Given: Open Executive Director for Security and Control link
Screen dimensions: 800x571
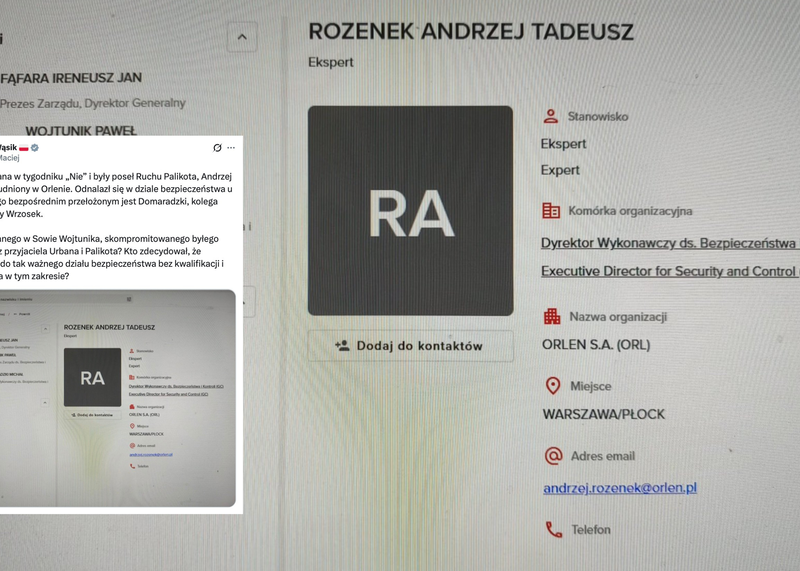Looking at the screenshot, I should click(670, 271).
